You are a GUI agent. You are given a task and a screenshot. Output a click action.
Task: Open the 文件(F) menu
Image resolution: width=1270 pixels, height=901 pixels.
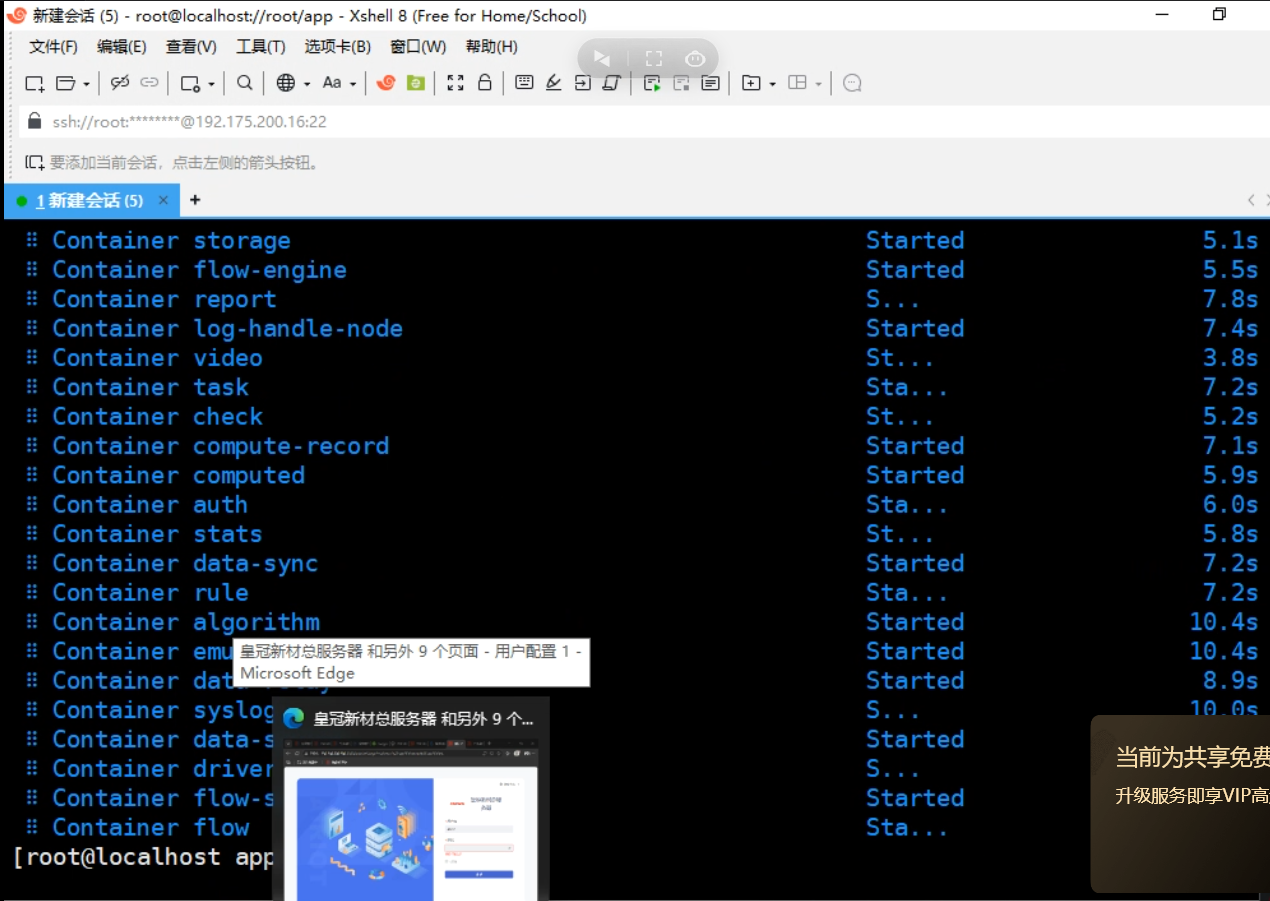53,47
